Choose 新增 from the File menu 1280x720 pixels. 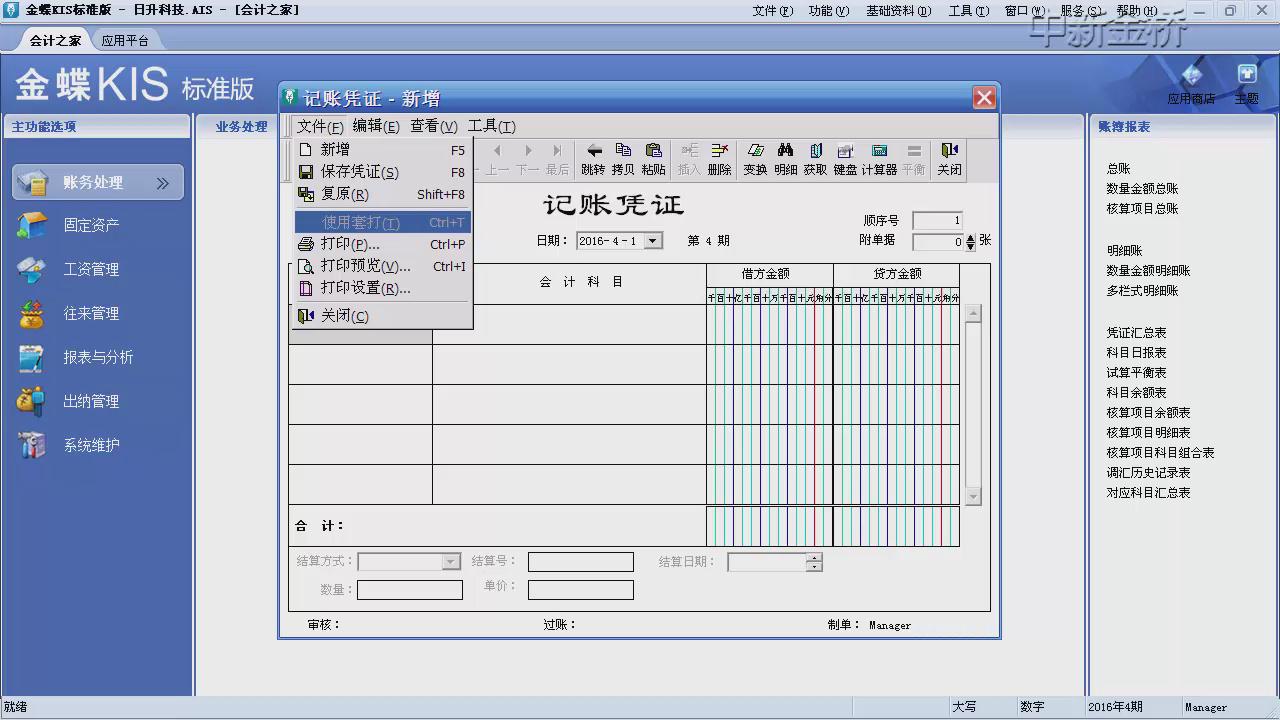tap(381, 150)
